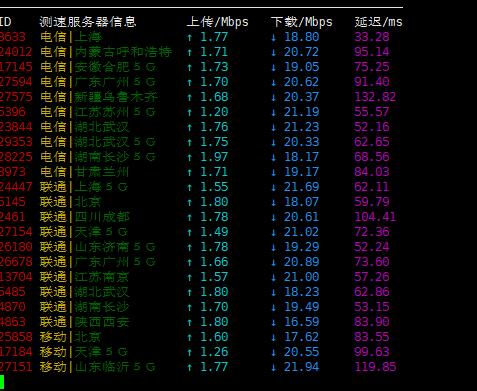The width and height of the screenshot is (477, 391).
Task: Select the 电信 安徽合肥 5G server name
Action: click(x=98, y=67)
